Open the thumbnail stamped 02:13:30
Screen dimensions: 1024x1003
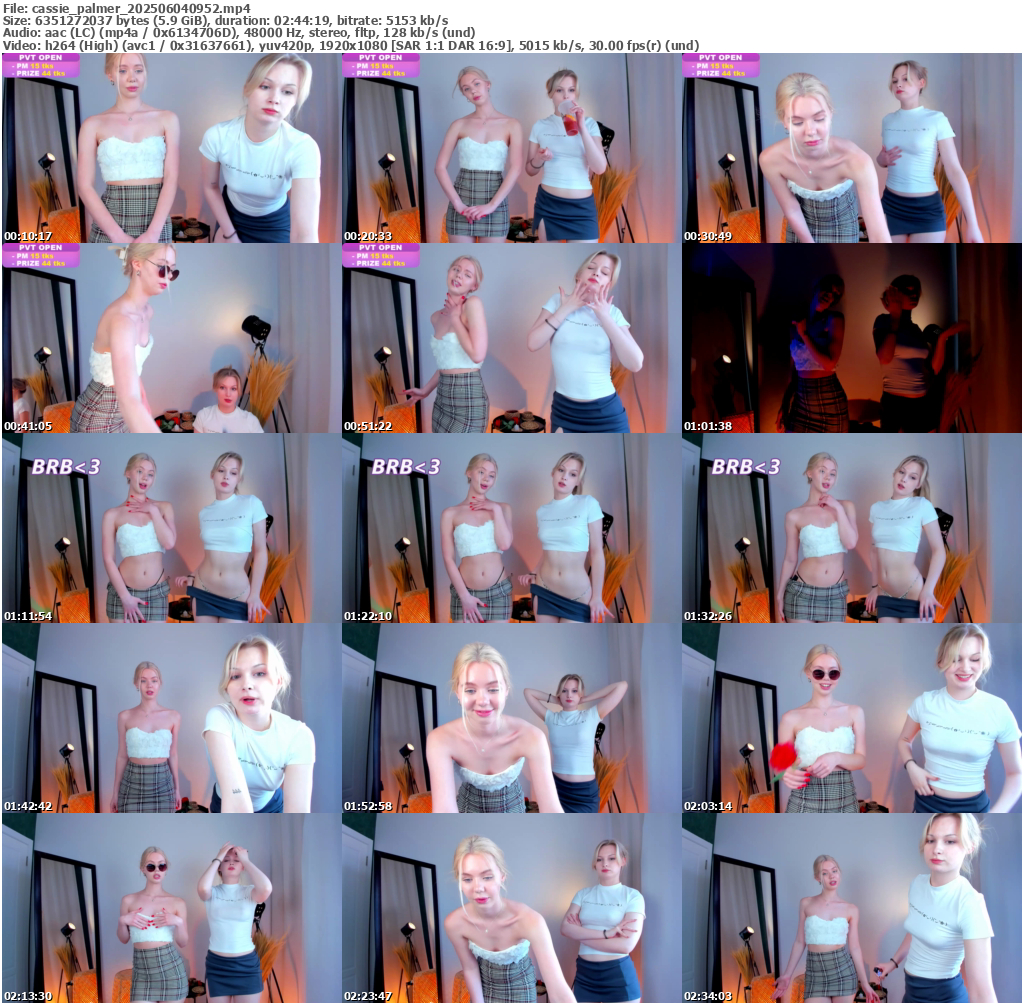(171, 908)
